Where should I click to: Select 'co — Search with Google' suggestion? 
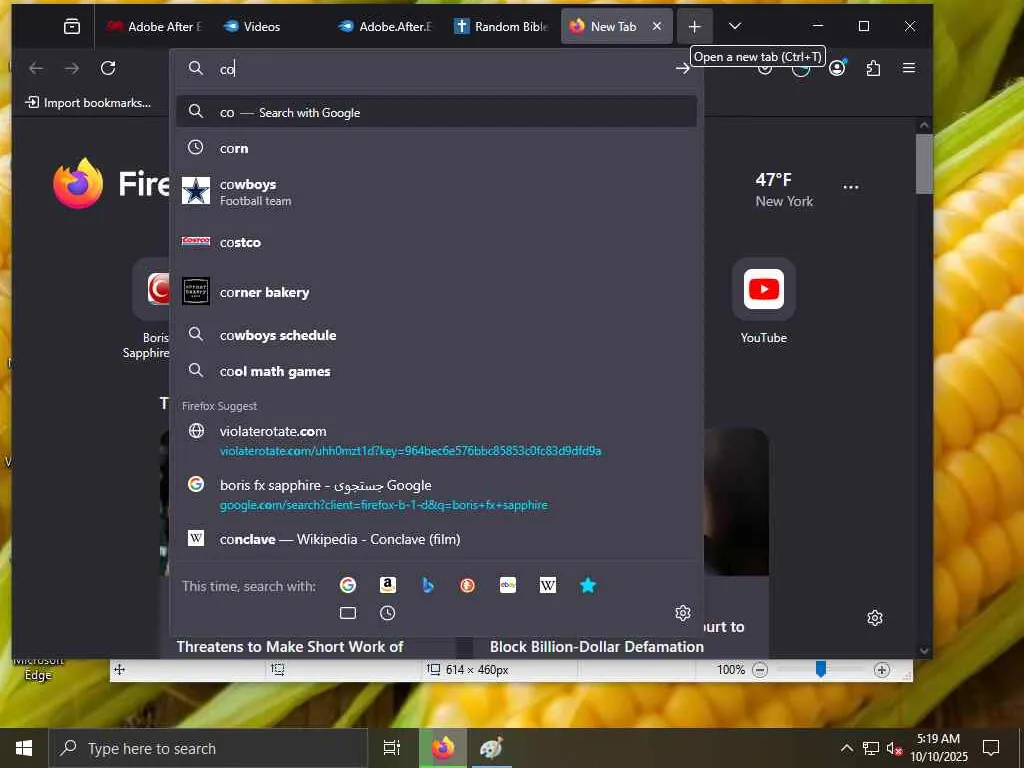pyautogui.click(x=436, y=112)
